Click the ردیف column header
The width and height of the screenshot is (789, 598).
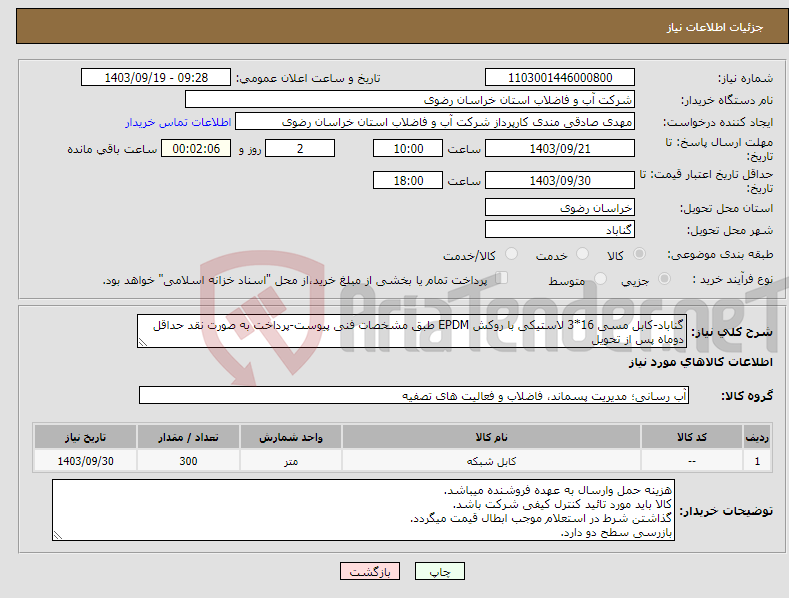[757, 437]
